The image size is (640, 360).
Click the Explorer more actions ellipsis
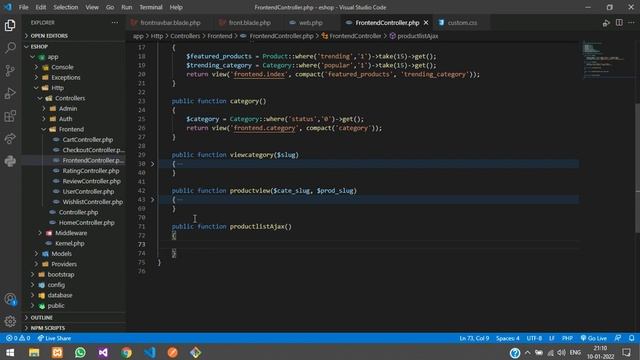tap(115, 23)
